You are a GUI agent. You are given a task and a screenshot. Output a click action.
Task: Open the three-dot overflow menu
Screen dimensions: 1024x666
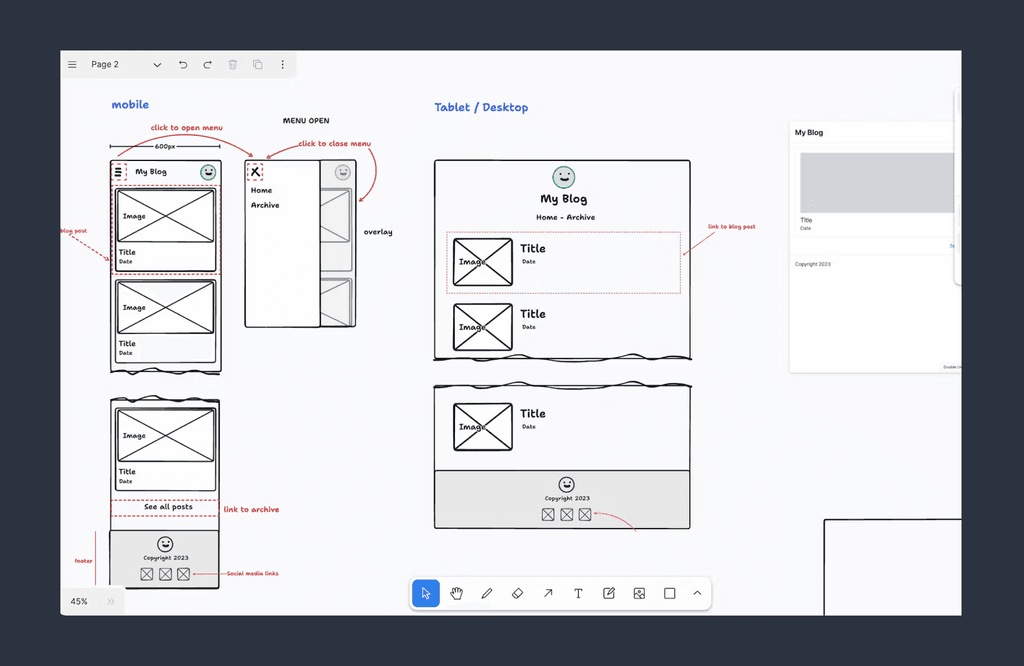pos(282,64)
